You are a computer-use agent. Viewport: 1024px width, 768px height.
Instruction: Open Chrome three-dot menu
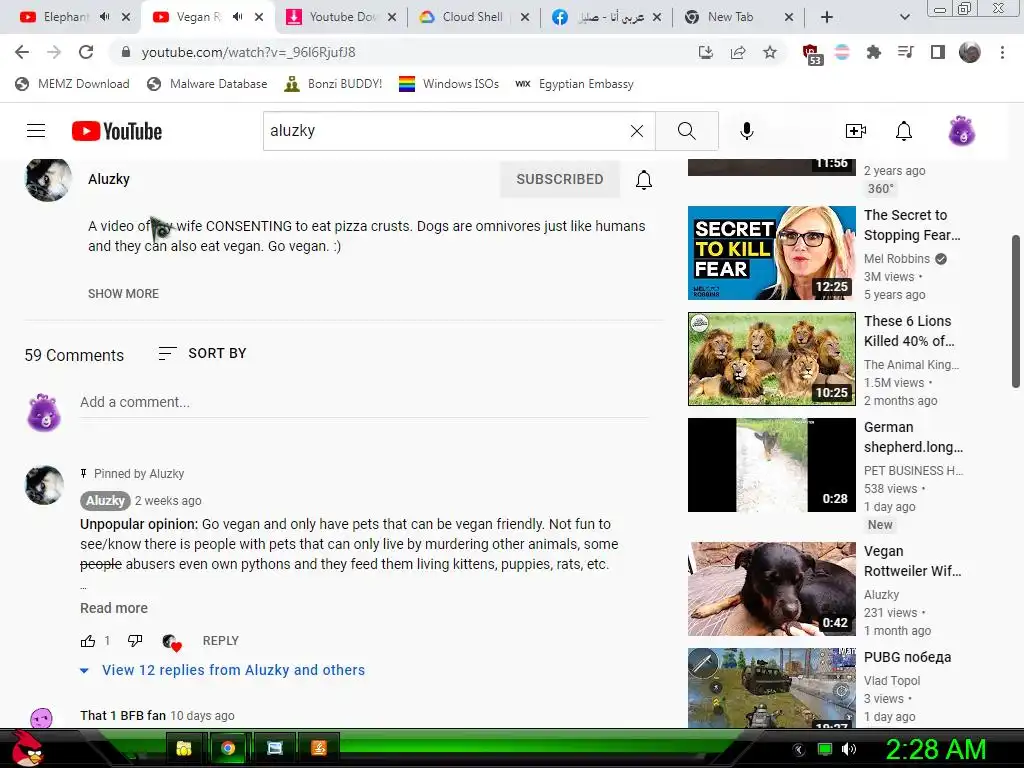click(x=1002, y=52)
